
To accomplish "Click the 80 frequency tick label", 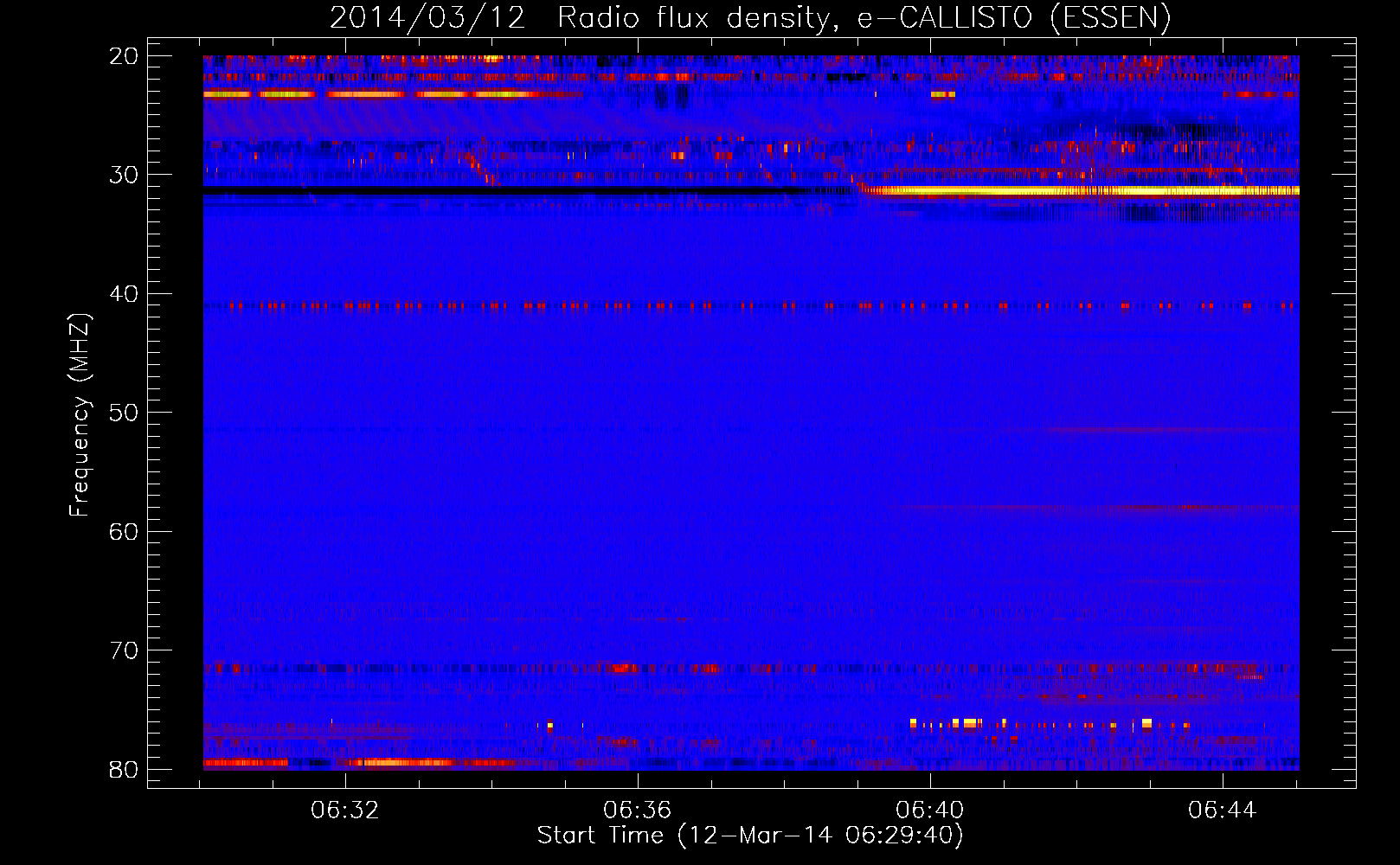I will tap(124, 770).
